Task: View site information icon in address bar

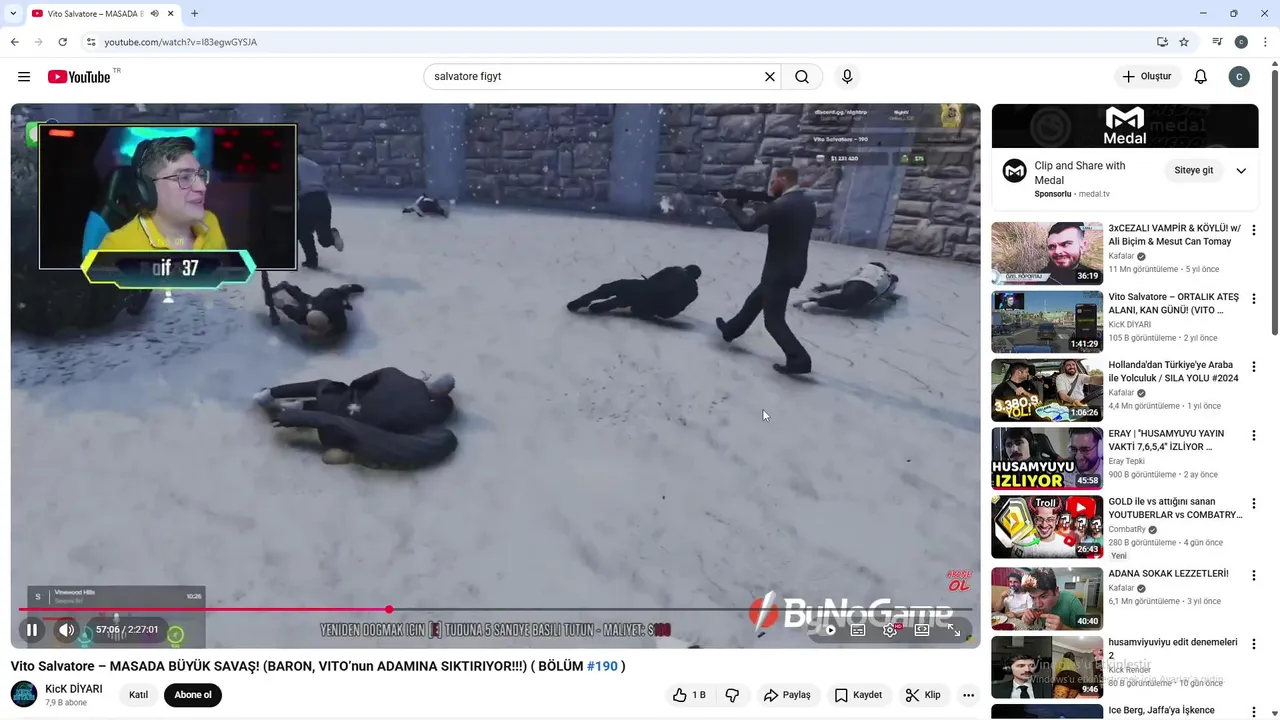Action: [x=91, y=42]
